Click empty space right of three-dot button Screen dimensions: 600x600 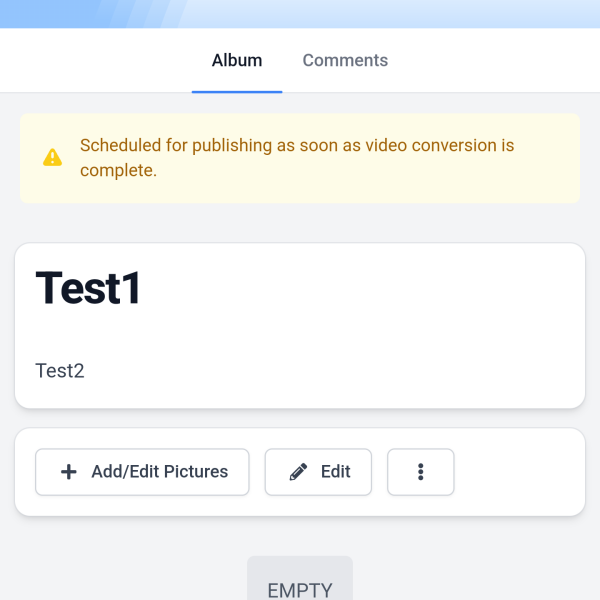pos(520,472)
